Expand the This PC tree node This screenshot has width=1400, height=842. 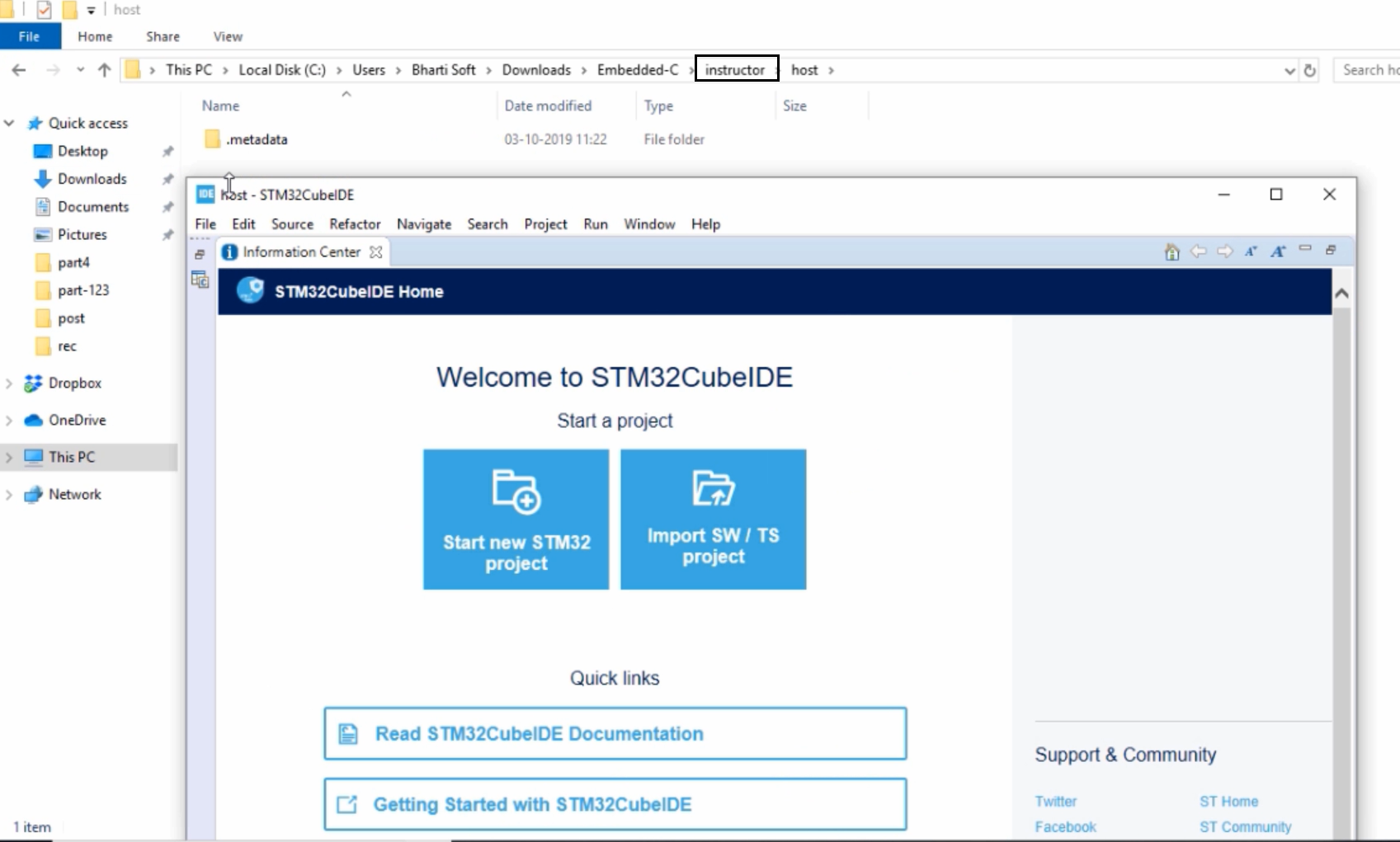click(9, 457)
